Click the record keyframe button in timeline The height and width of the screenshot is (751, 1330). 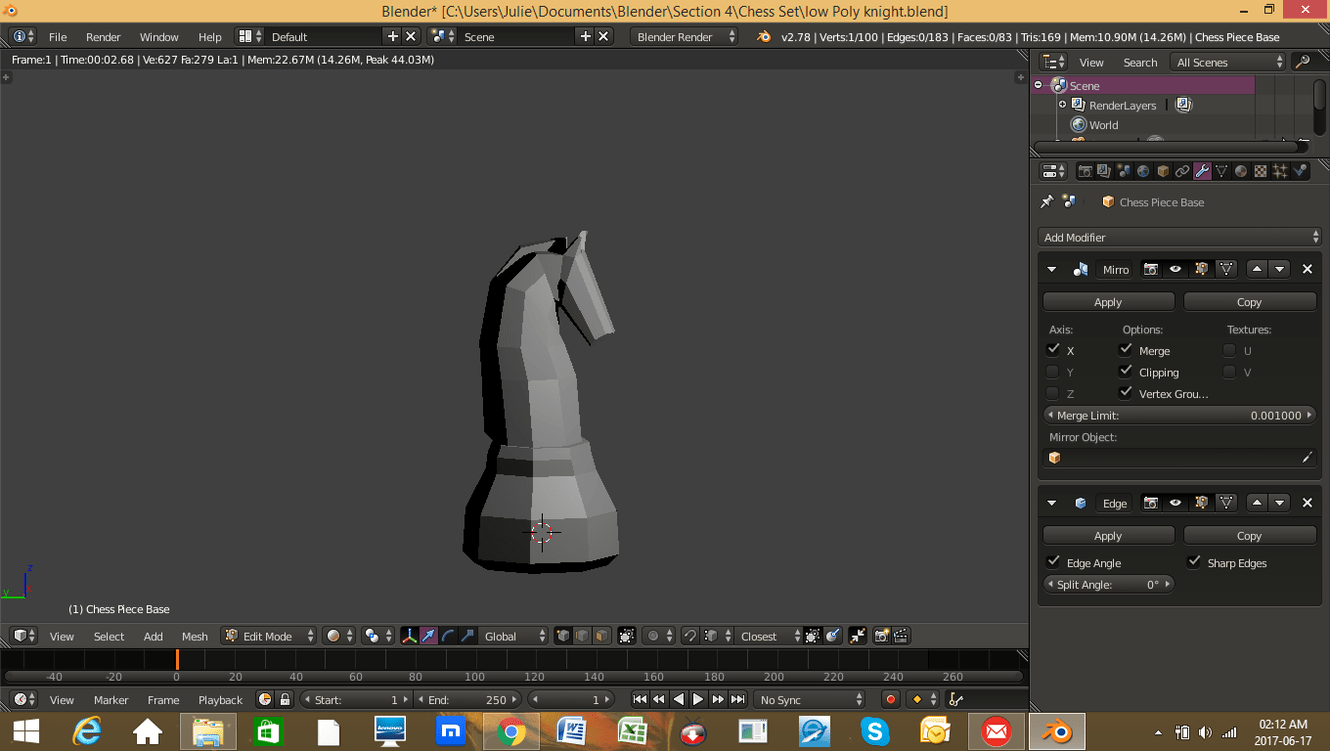[890, 700]
